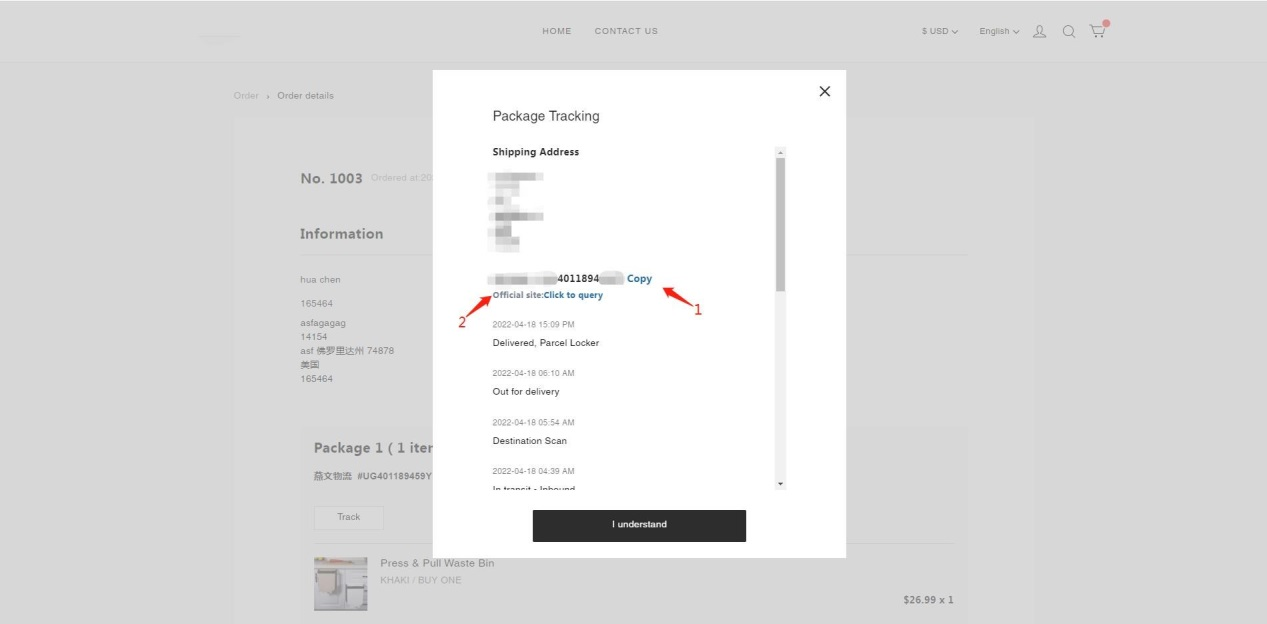
Task: Expand the $ USD currency dropdown
Action: pyautogui.click(x=940, y=32)
